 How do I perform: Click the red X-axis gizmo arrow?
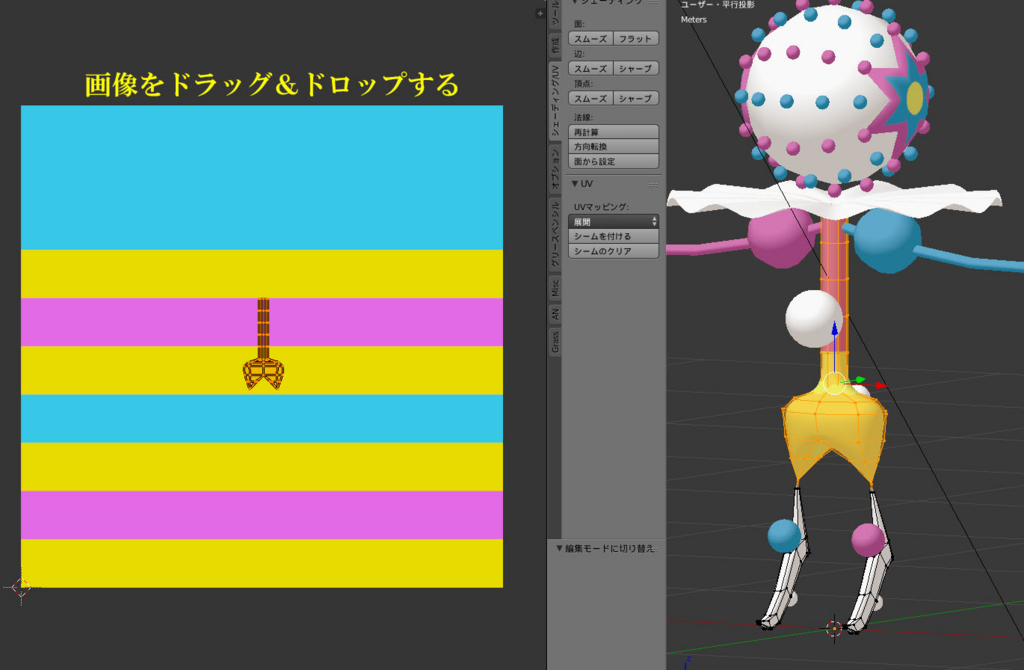[x=881, y=385]
